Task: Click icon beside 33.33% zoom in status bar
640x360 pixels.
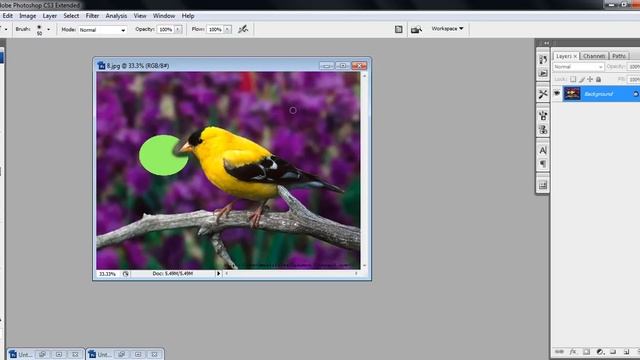Action: click(x=126, y=274)
